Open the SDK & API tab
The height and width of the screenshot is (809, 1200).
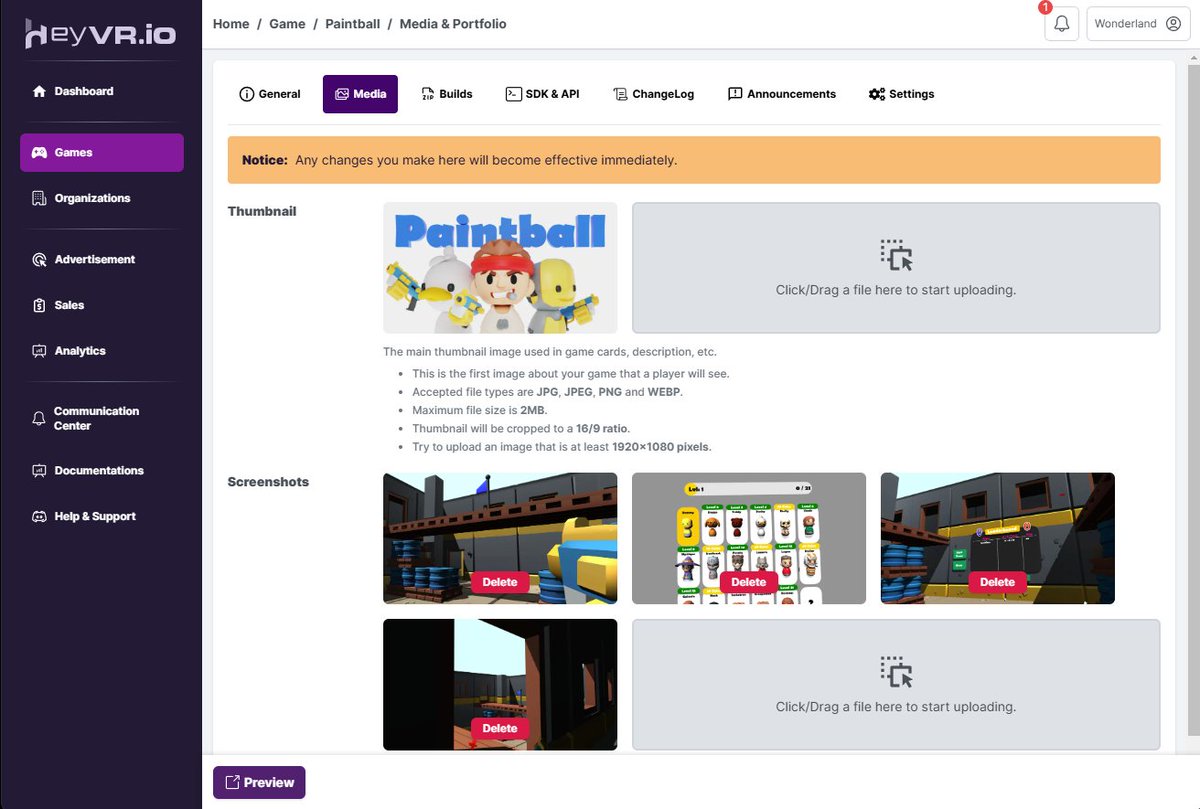[542, 93]
